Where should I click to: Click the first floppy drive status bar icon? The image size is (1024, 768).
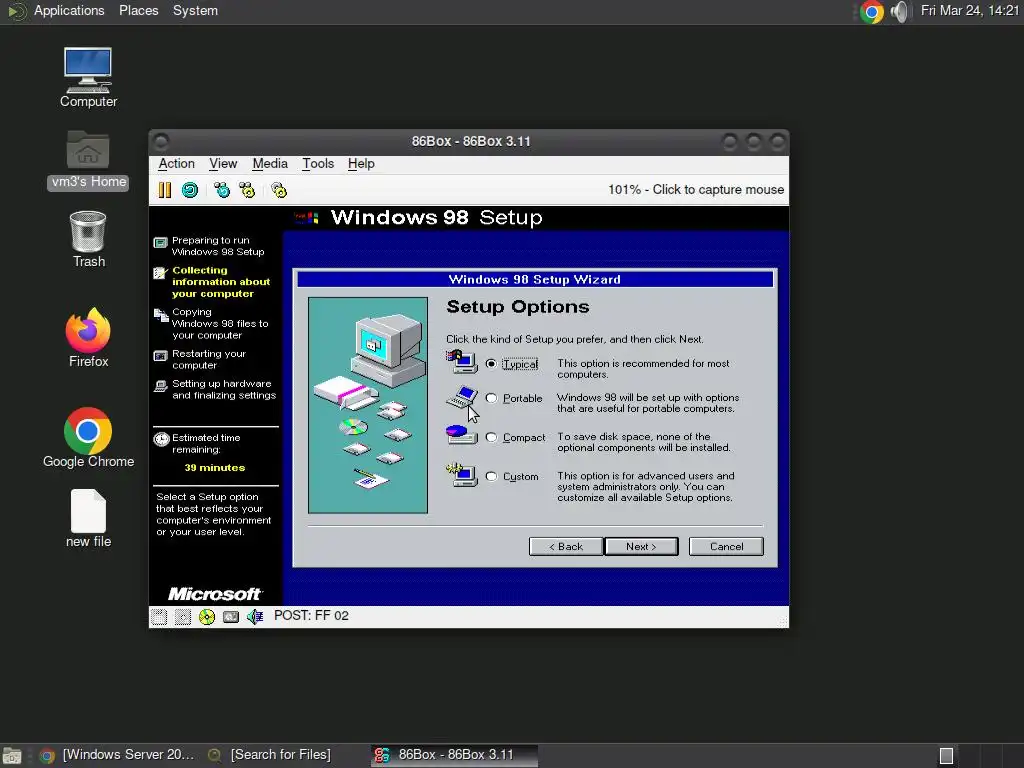[159, 616]
